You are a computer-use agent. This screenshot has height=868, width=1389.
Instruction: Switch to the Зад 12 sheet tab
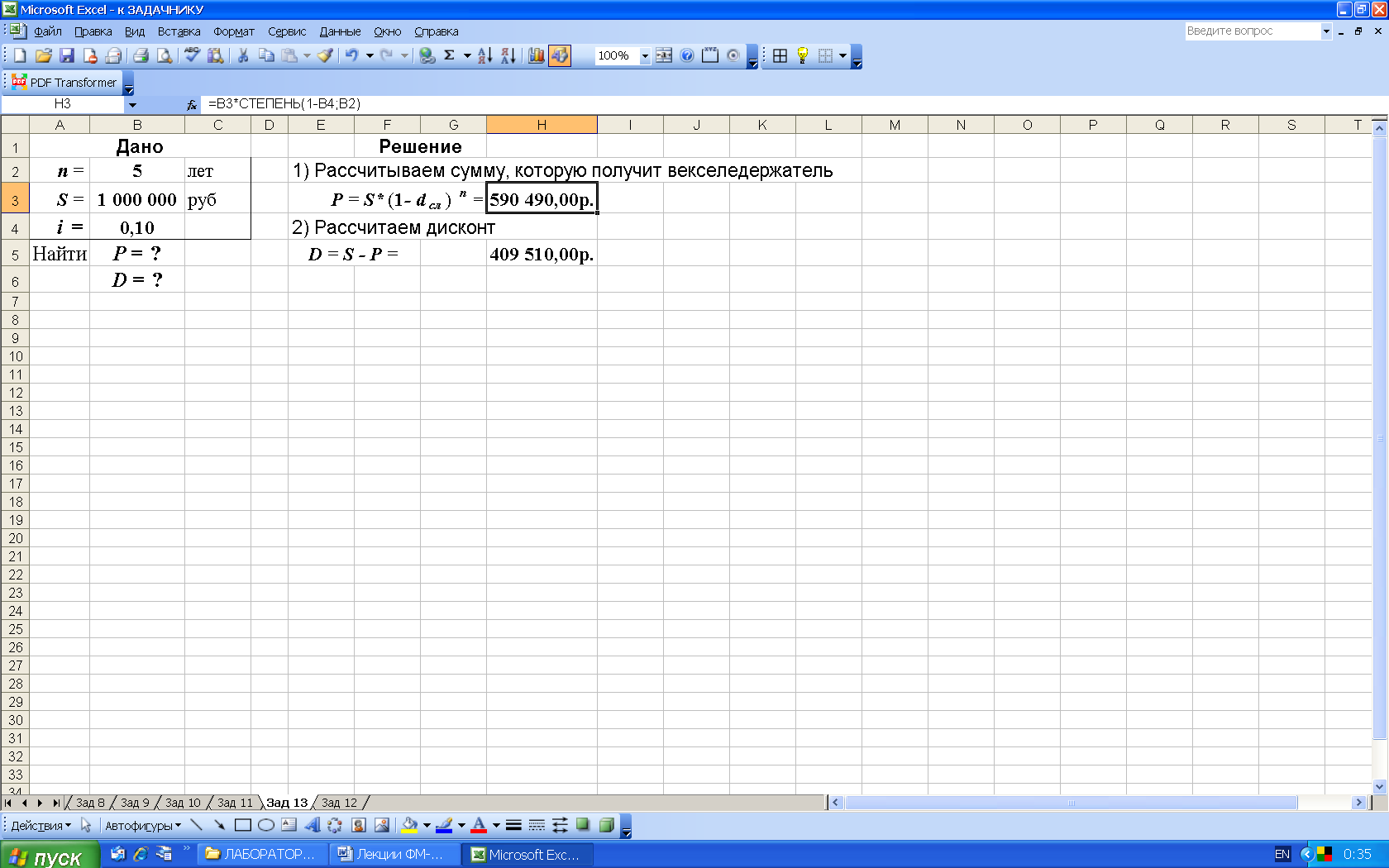click(339, 803)
